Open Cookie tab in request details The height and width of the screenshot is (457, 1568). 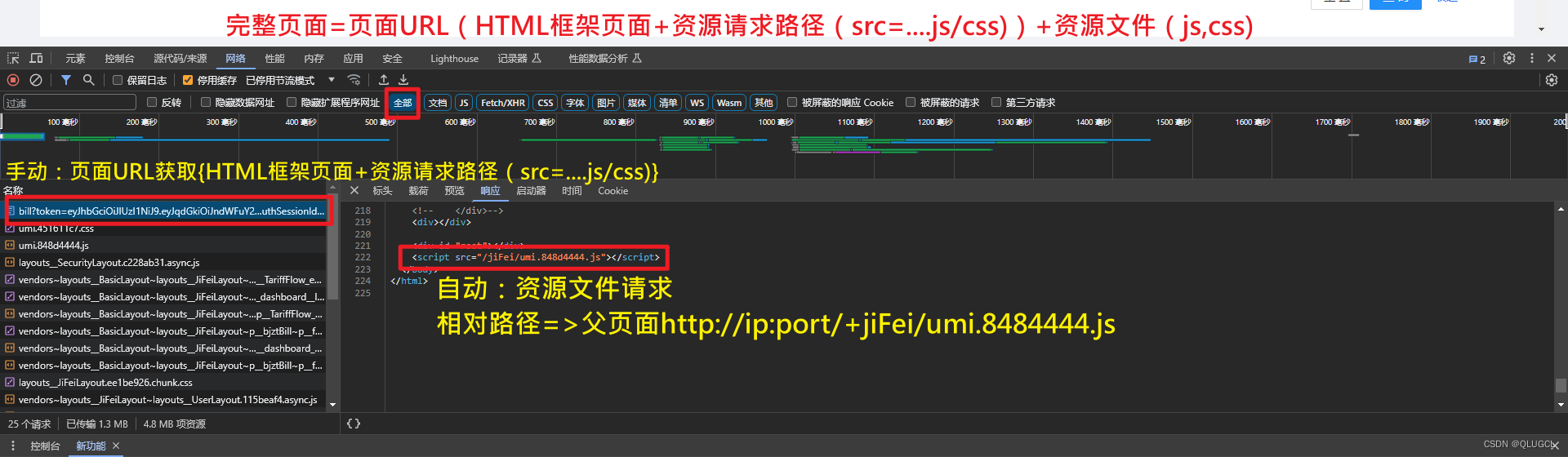coord(612,191)
